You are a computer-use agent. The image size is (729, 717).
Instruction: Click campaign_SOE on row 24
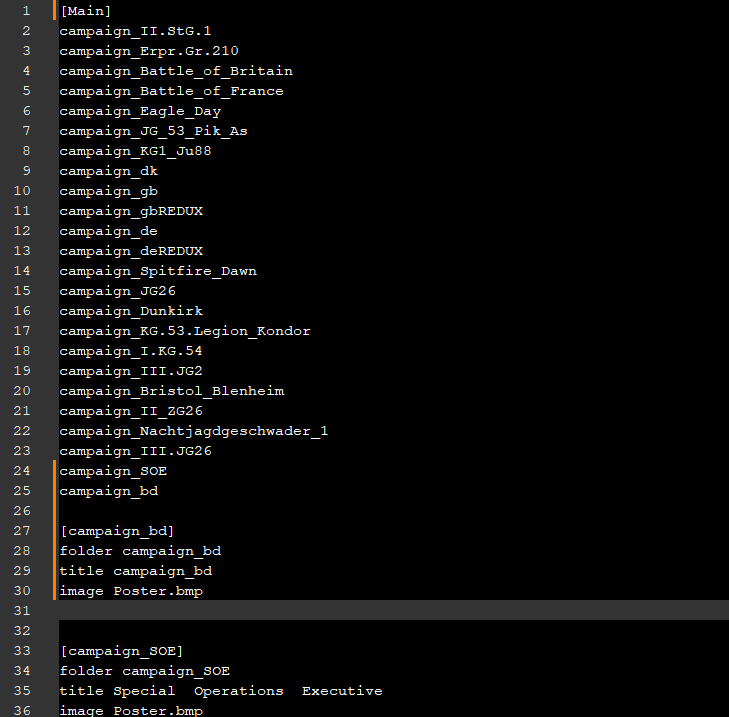click(113, 471)
